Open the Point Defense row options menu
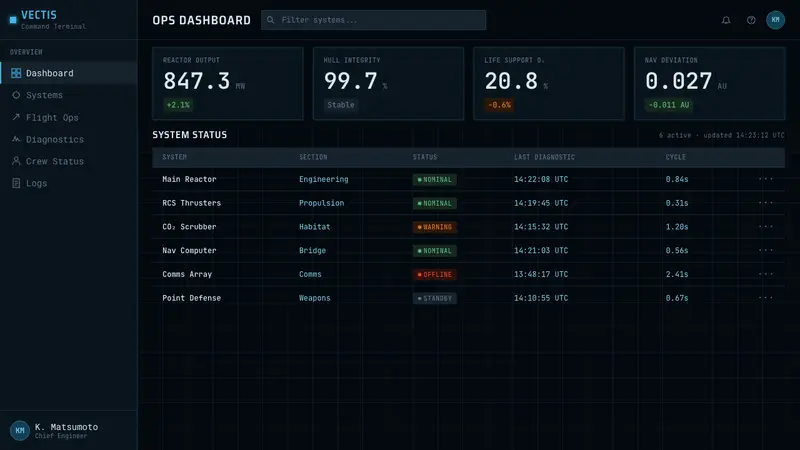Viewport: 800px width, 450px height. (765, 297)
